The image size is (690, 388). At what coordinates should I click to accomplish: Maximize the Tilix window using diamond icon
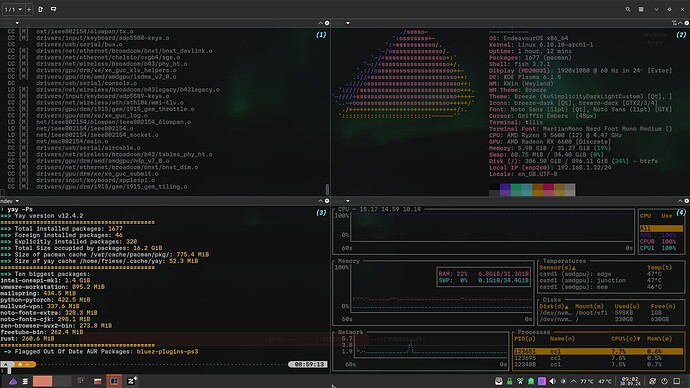669,9
